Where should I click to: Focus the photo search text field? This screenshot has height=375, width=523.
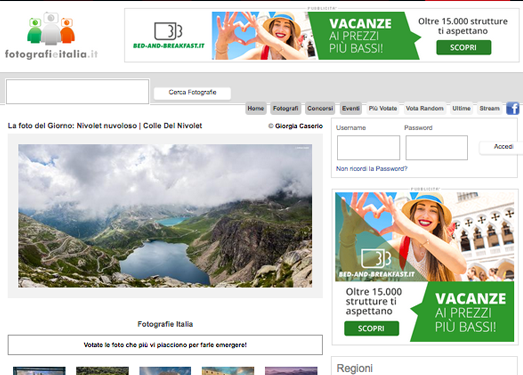point(77,91)
